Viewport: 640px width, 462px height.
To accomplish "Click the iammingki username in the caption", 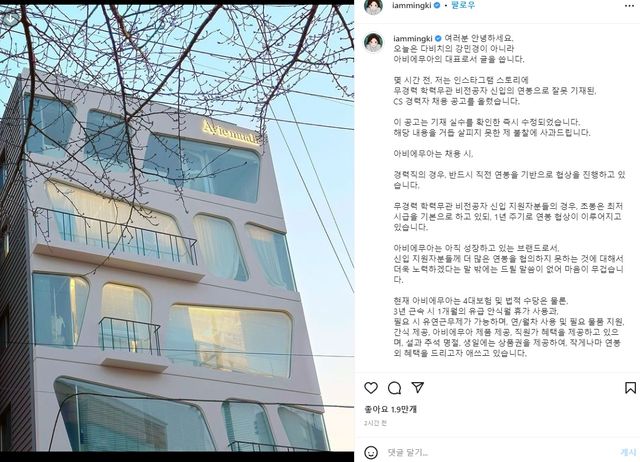I will coord(413,38).
